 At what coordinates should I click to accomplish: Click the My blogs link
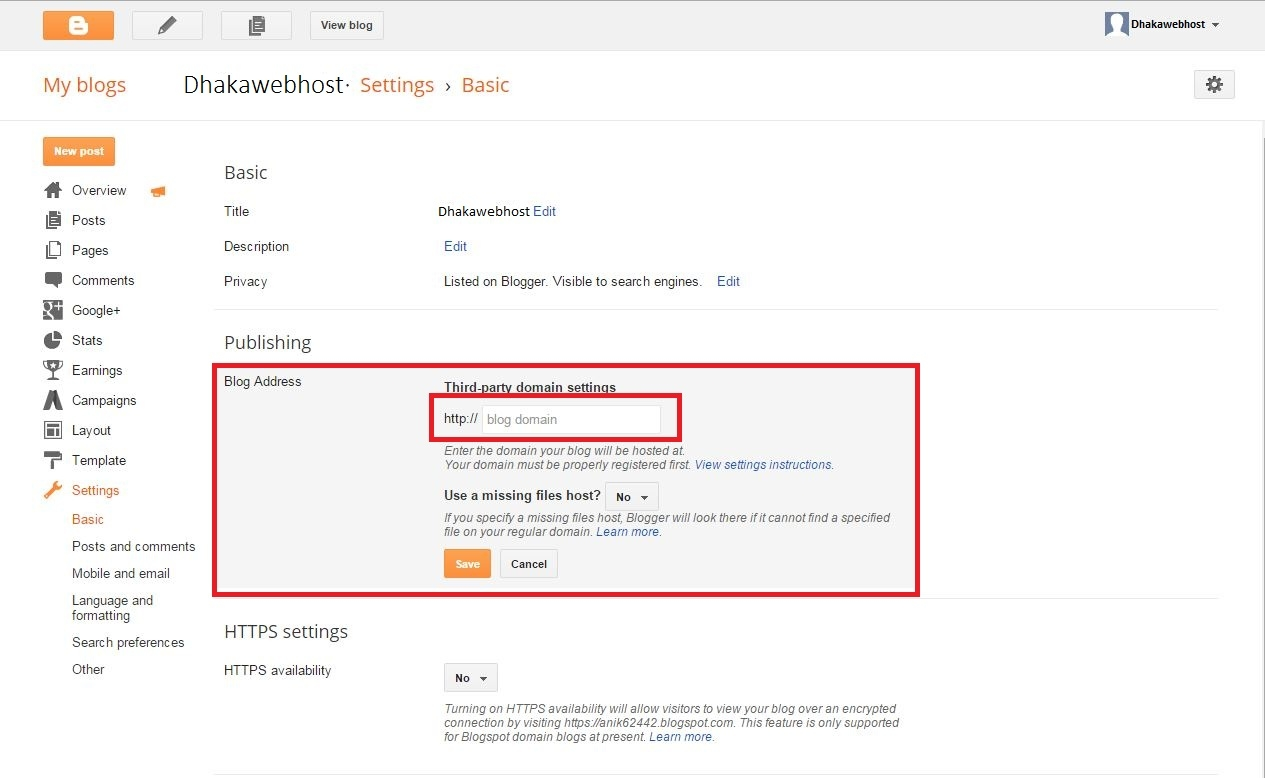coord(84,85)
